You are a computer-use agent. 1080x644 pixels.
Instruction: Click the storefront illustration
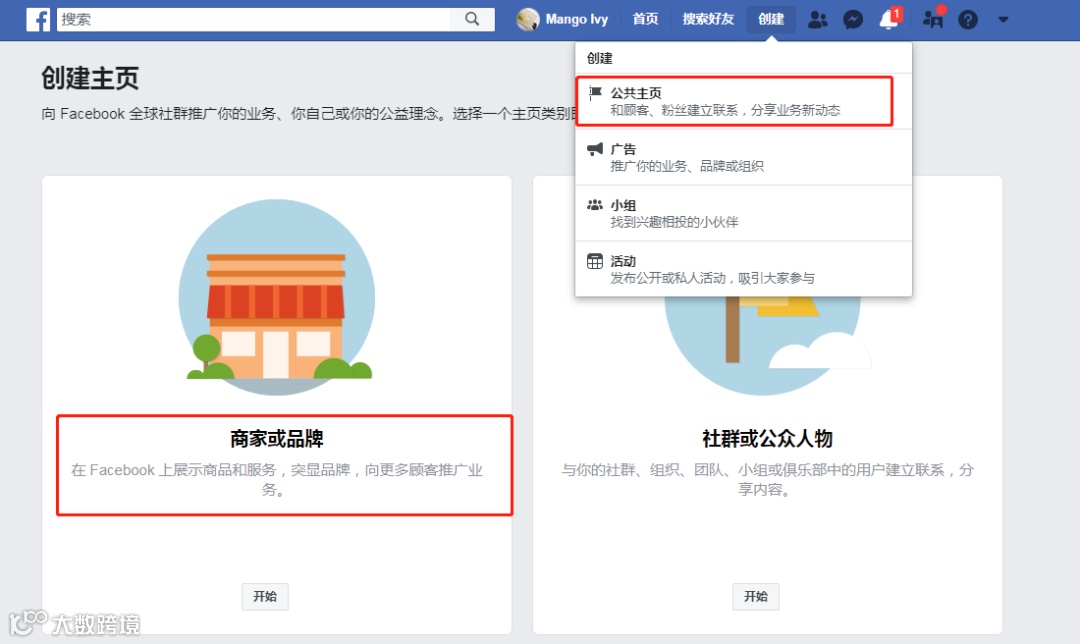pos(277,298)
